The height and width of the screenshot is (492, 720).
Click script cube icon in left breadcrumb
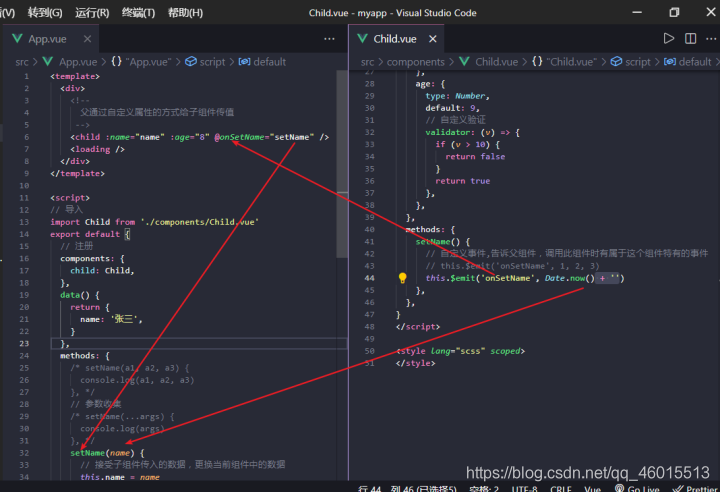point(191,62)
